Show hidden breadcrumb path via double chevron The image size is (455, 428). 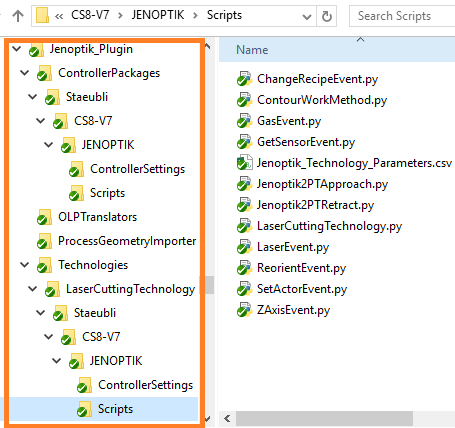(x=59, y=16)
